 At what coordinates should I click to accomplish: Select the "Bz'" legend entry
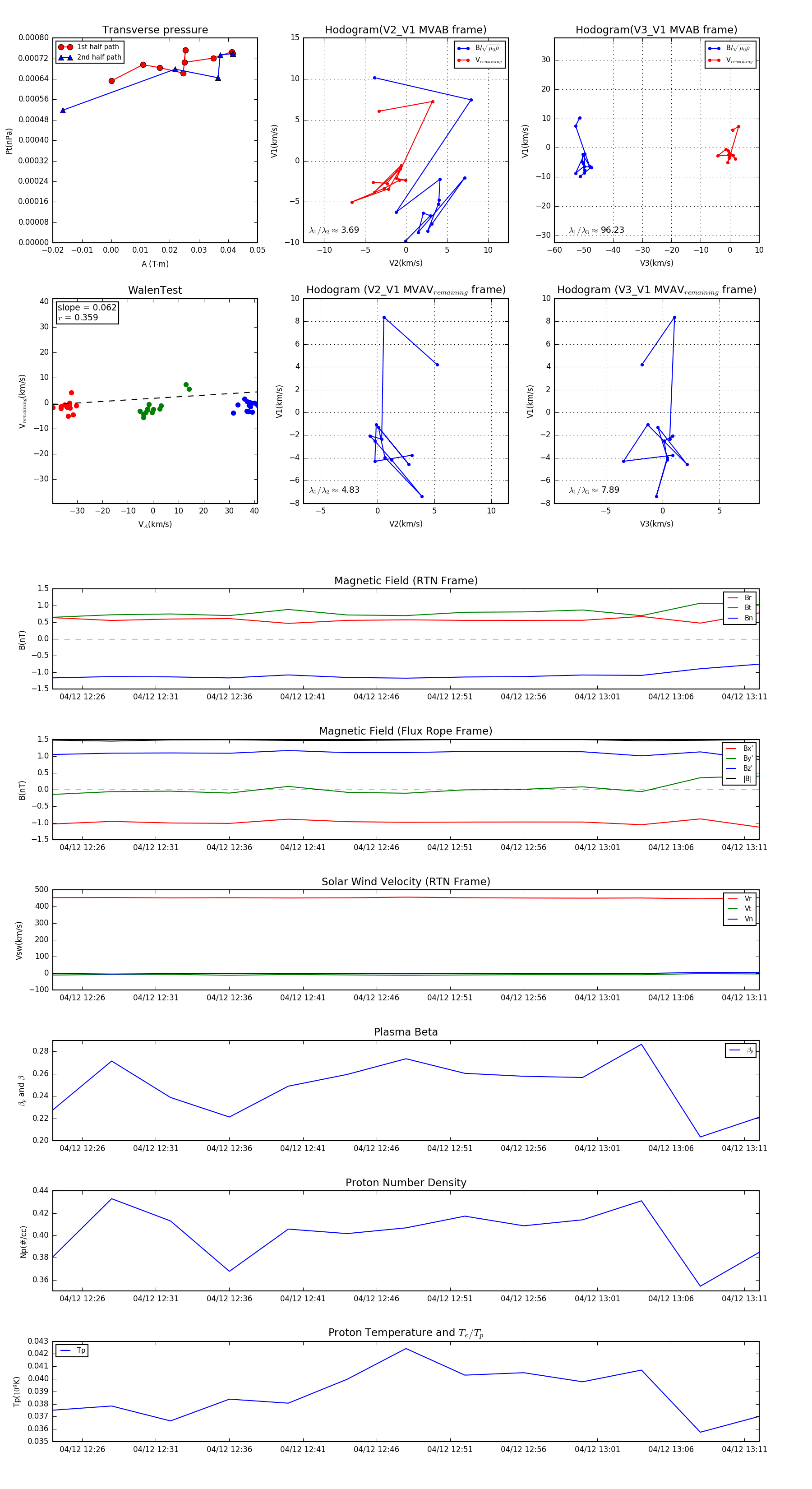(x=740, y=768)
